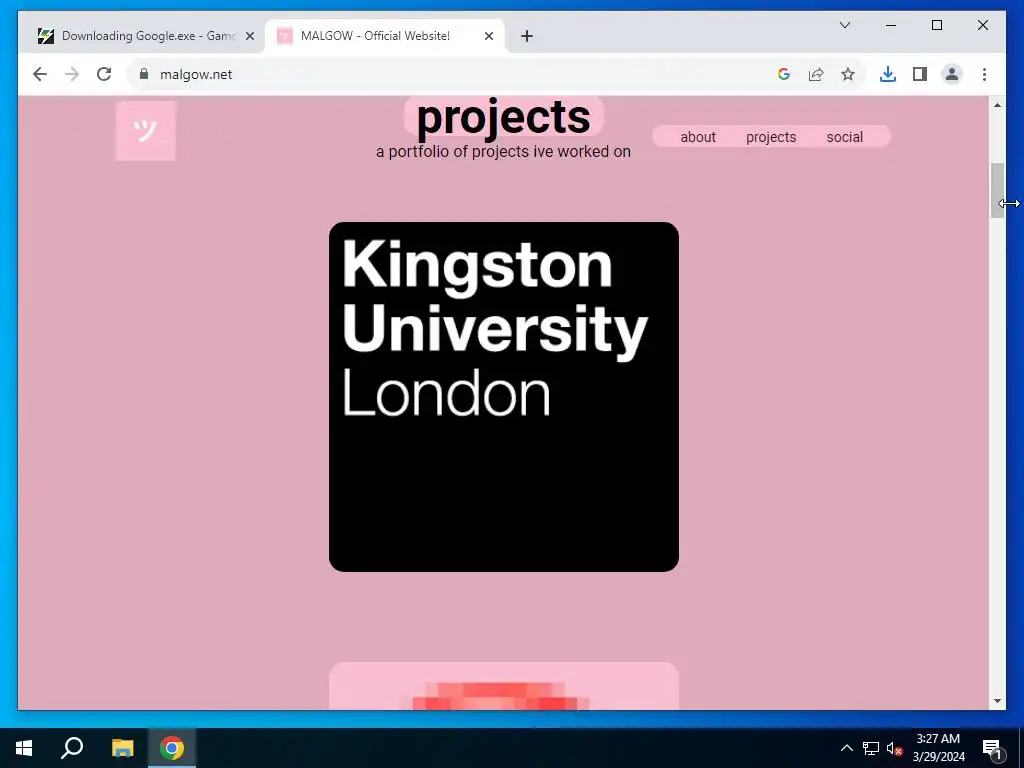
Task: Open File Explorer from the taskbar
Action: pyautogui.click(x=122, y=748)
